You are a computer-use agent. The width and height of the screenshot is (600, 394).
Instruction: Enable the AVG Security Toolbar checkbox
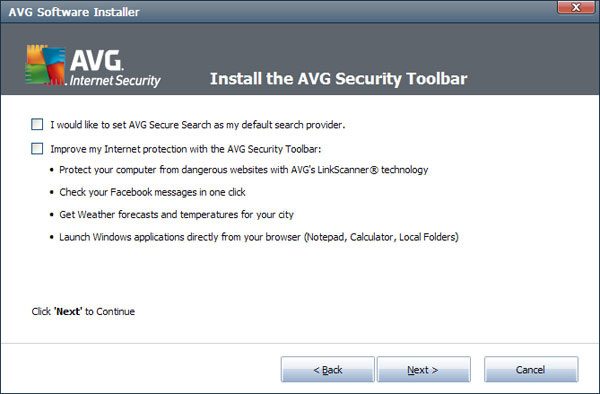tap(37, 148)
